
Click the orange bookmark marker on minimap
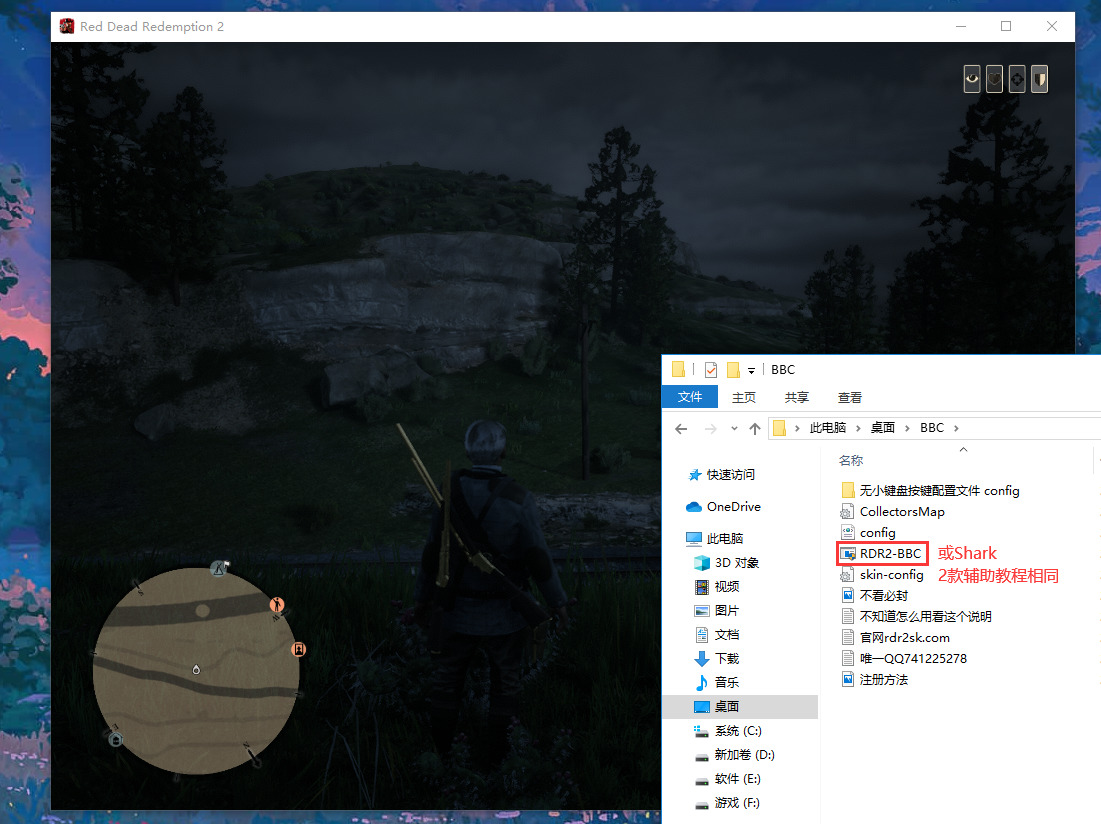point(298,649)
